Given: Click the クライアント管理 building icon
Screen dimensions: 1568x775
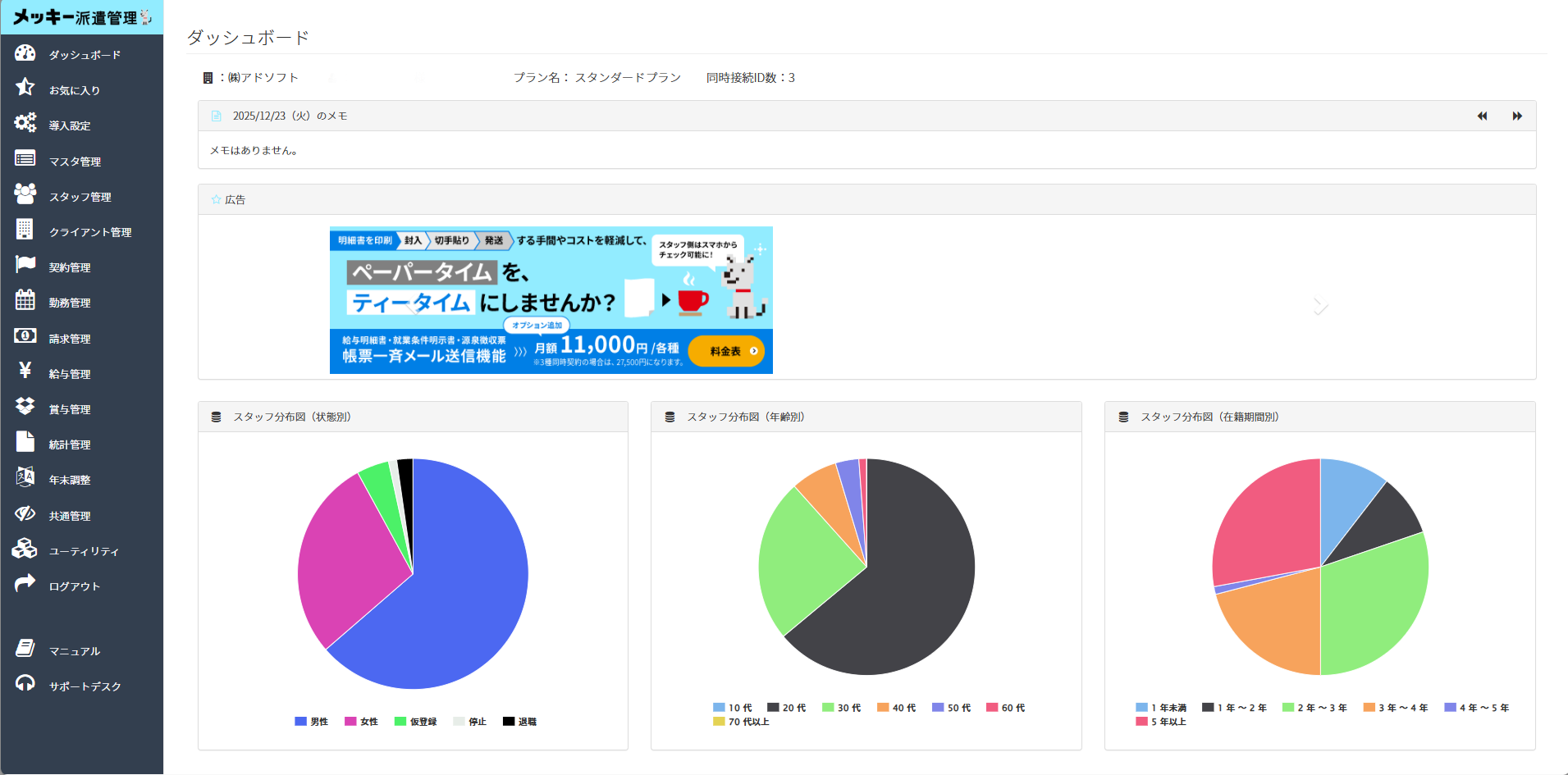Looking at the screenshot, I should pos(25,230).
